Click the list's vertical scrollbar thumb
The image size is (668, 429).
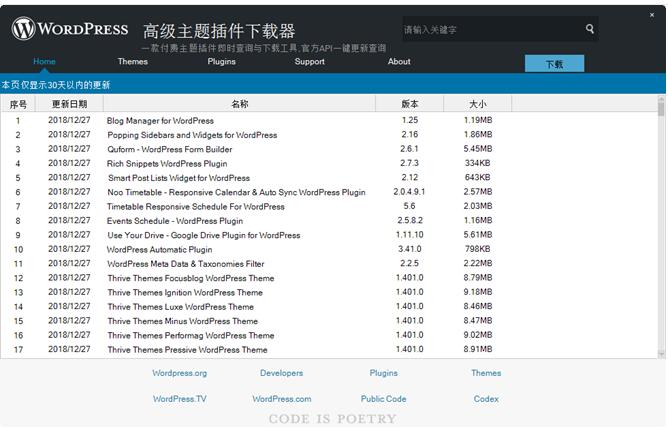coord(661,107)
